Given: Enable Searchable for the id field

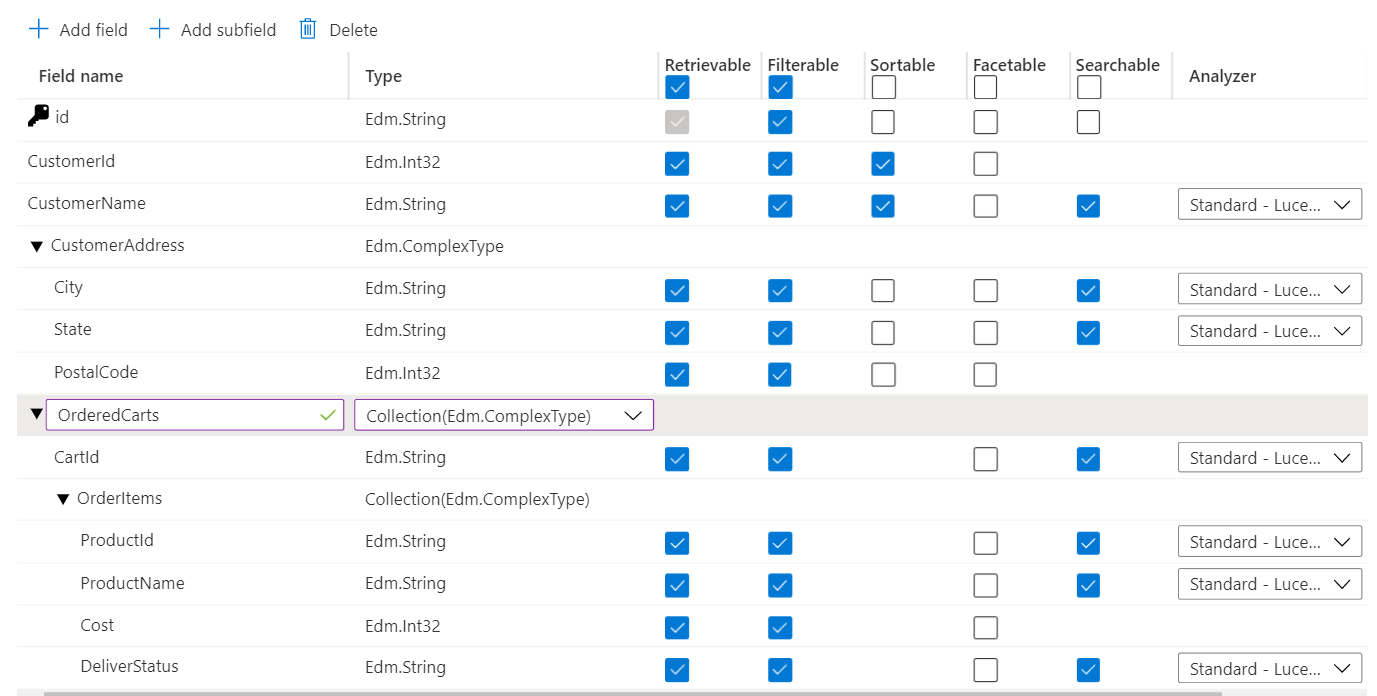Looking at the screenshot, I should point(1088,121).
